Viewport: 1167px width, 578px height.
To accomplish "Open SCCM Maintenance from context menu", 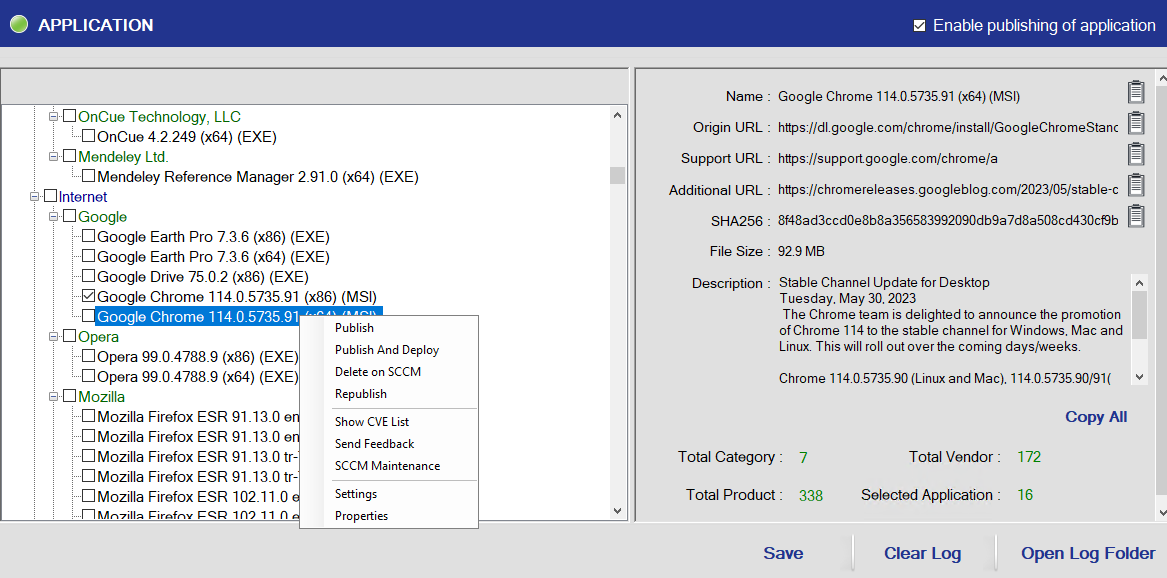I will tap(387, 466).
